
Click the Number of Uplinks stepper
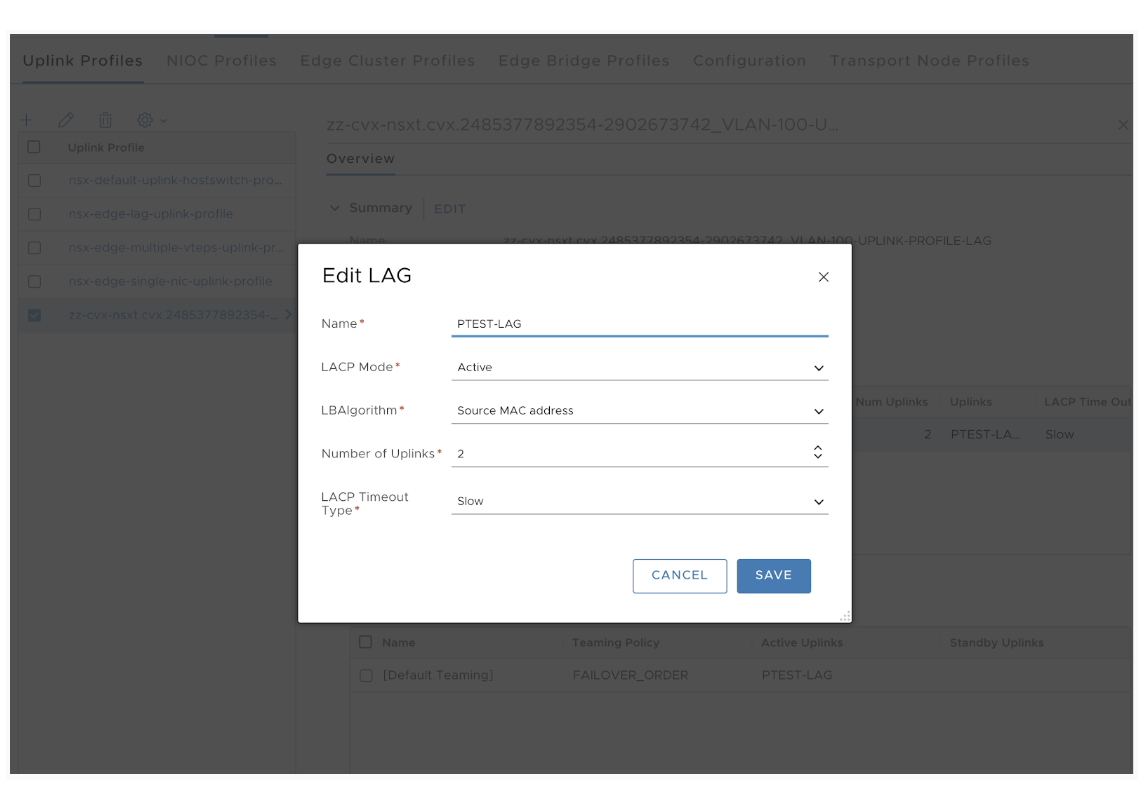pos(817,453)
